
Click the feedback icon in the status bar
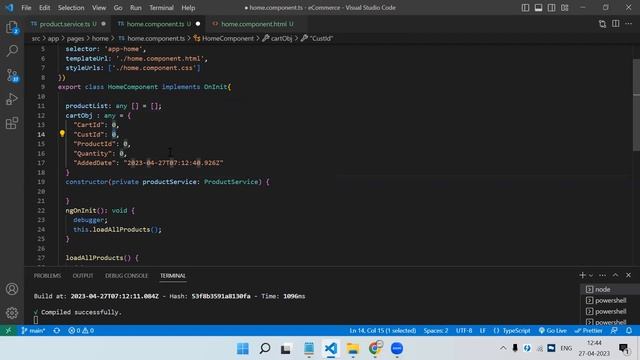(614, 330)
